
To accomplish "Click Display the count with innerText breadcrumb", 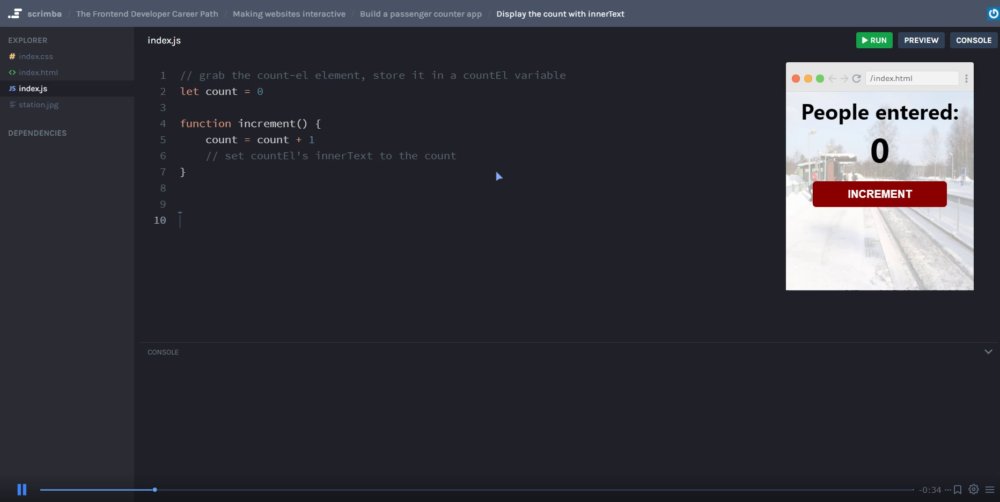I will (560, 13).
